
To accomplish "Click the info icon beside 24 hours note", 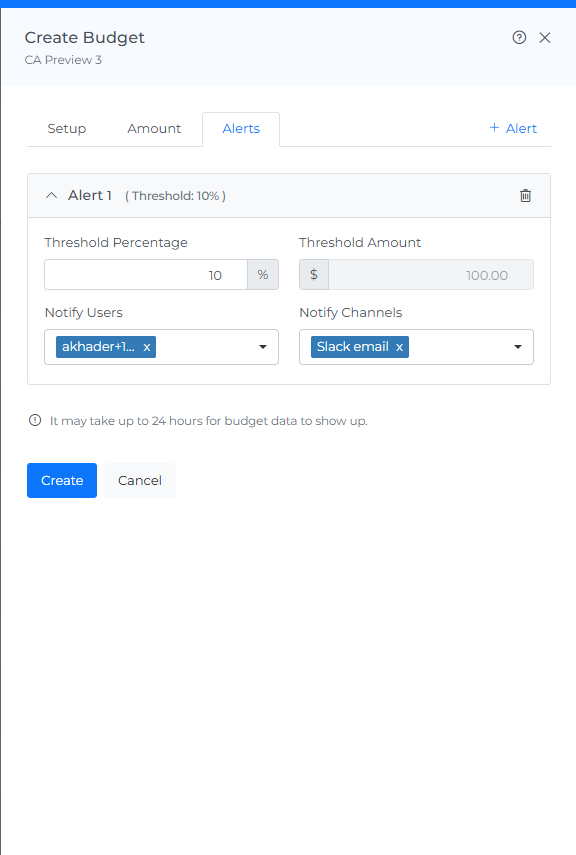I will pos(35,420).
